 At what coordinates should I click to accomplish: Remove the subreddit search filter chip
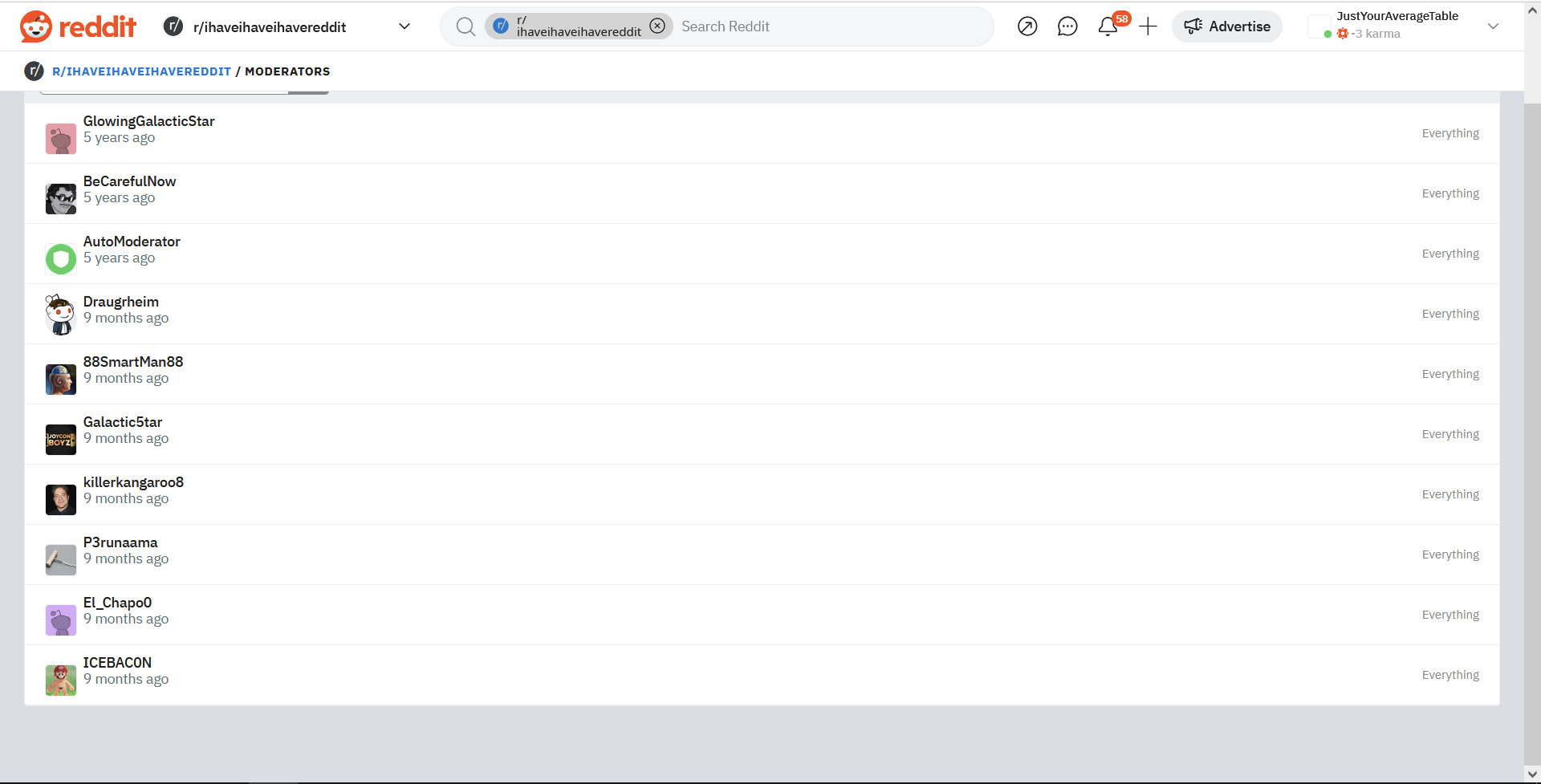(657, 26)
